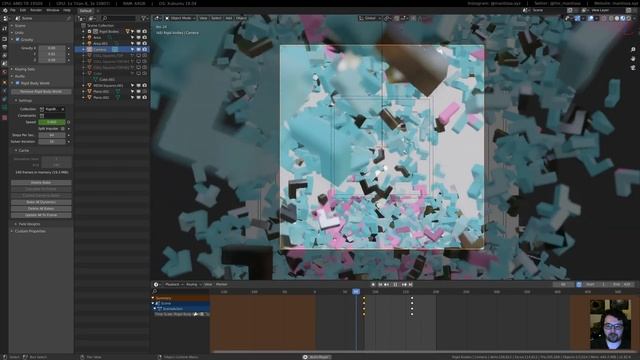
Task: Click the green Speed value slider
Action: pos(52,122)
